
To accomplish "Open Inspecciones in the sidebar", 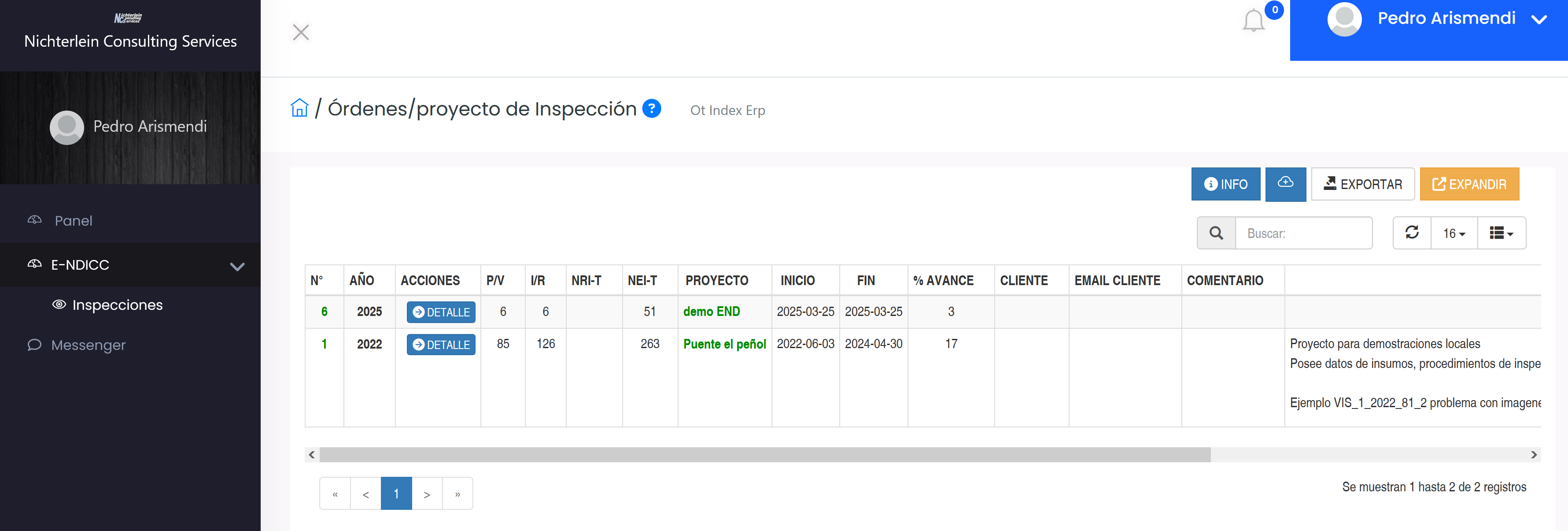I will click(117, 305).
